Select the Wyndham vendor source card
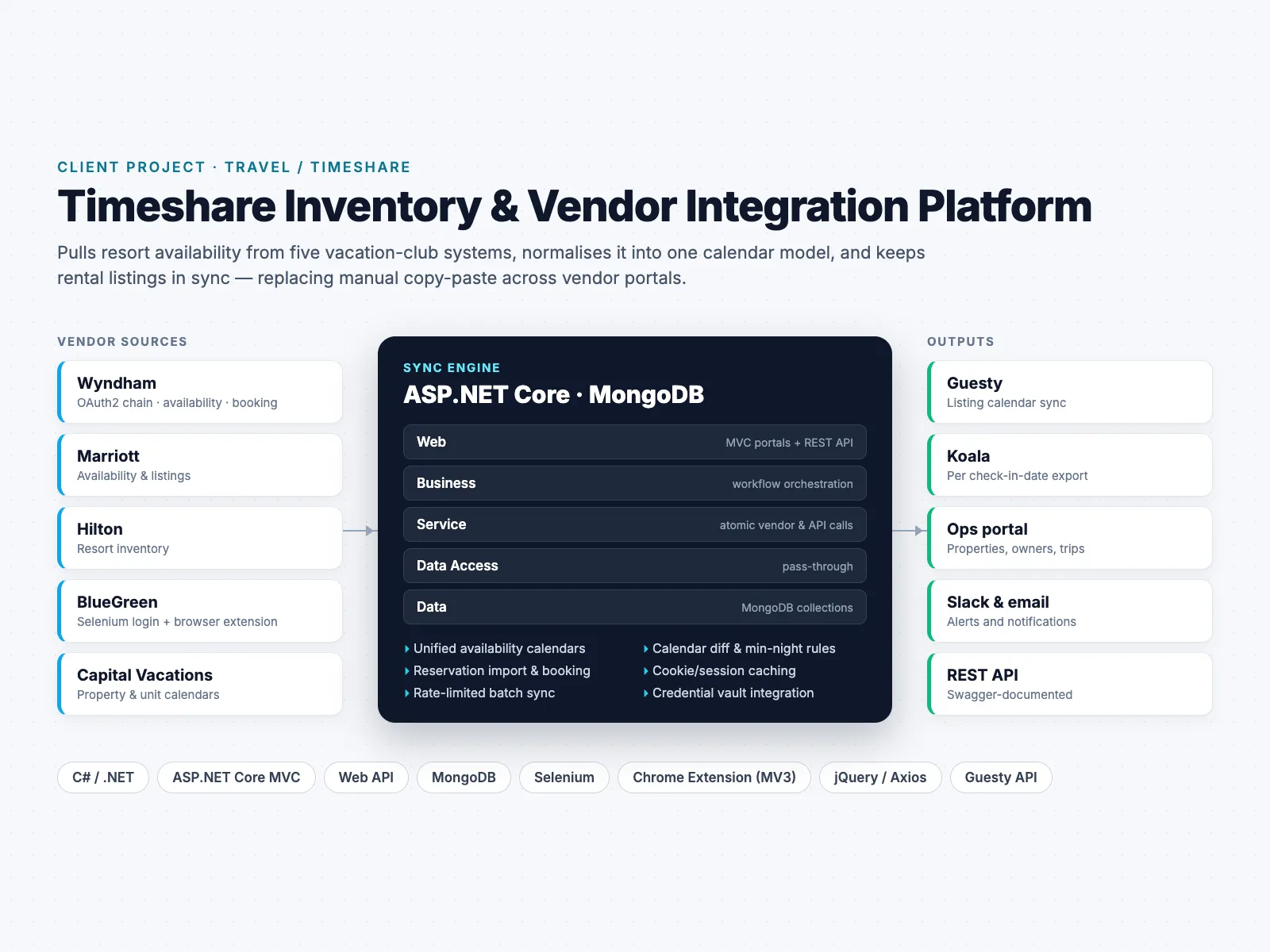This screenshot has height=952, width=1270. (200, 392)
